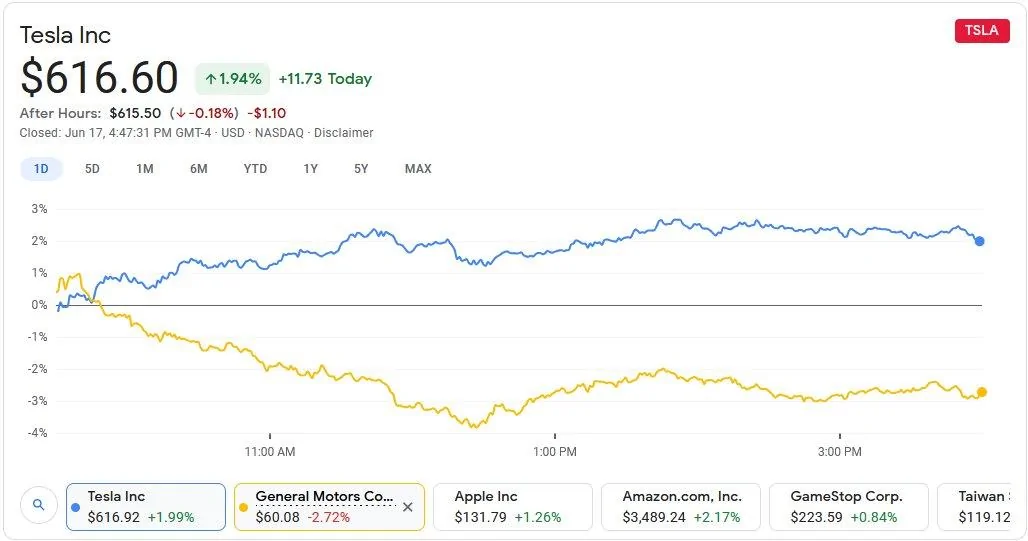This screenshot has width=1028, height=541.
Task: Remove General Motors comparison with X
Action: click(407, 507)
